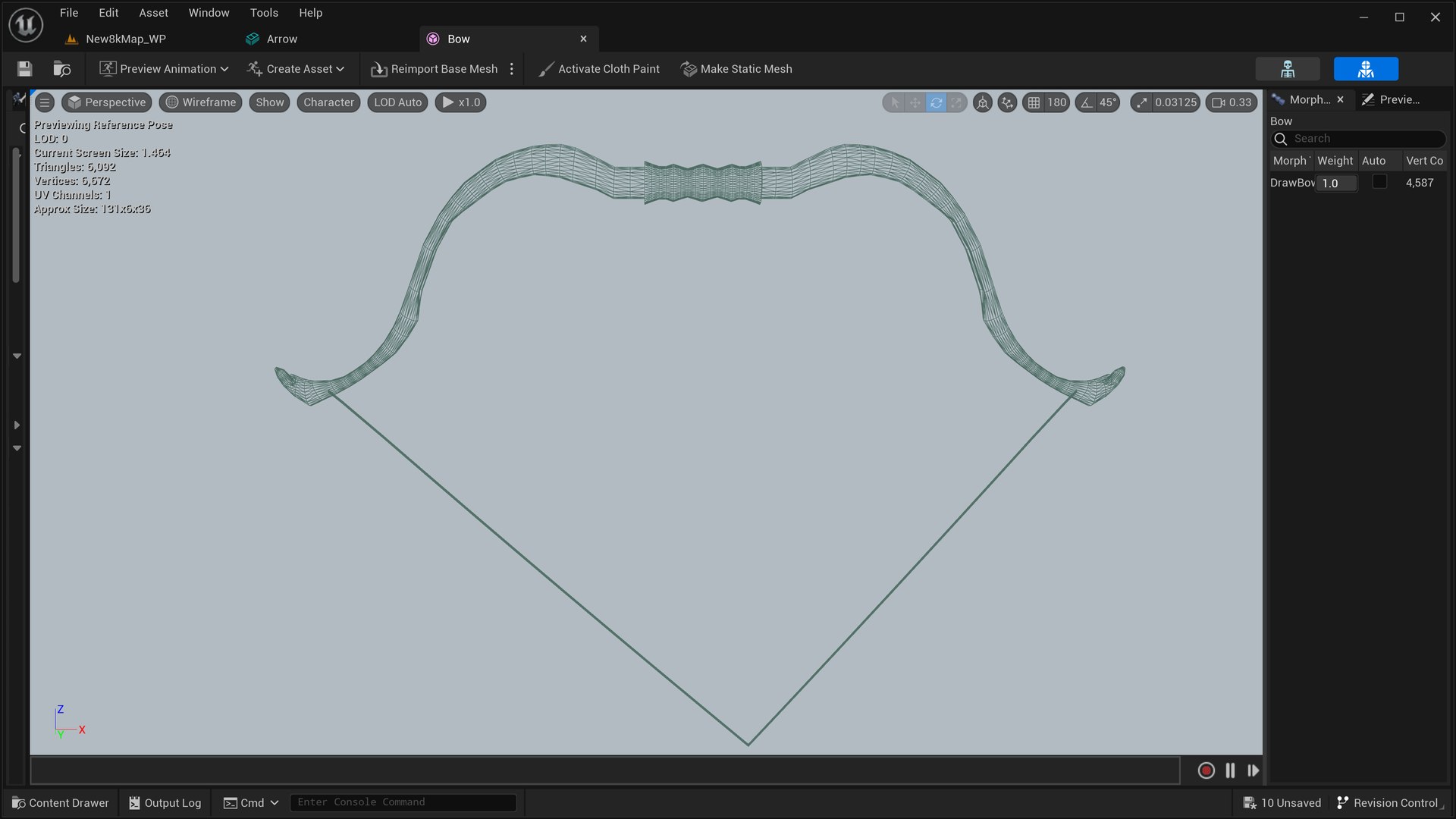
Task: Switch to the Arrow tab
Action: [x=281, y=39]
